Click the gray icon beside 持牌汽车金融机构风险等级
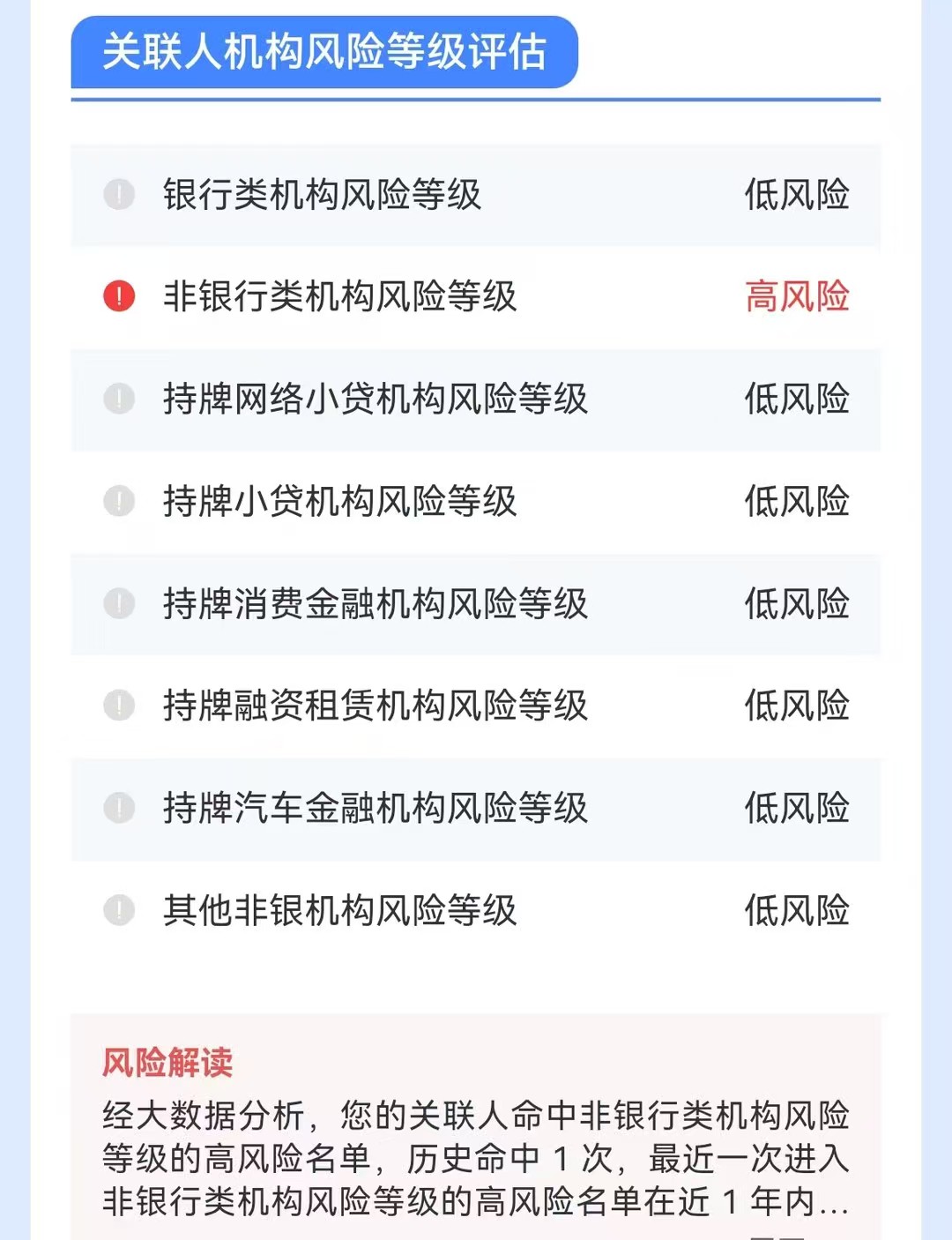The width and height of the screenshot is (952, 1240). point(119,808)
